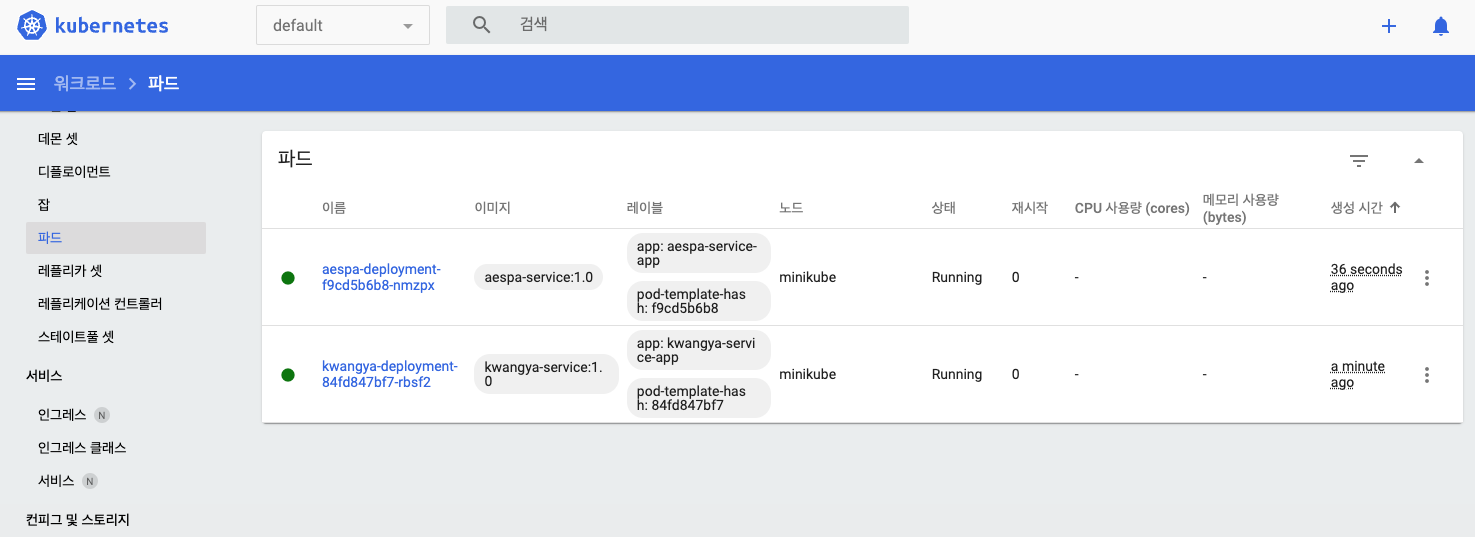
Task: Click the 파드 breadcrumb title
Action: coord(163,84)
